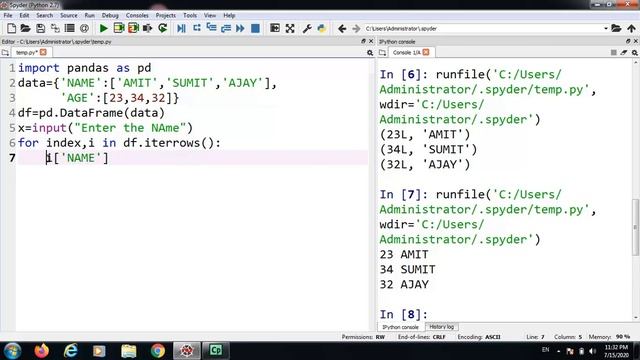Open the Search menu

44,15
